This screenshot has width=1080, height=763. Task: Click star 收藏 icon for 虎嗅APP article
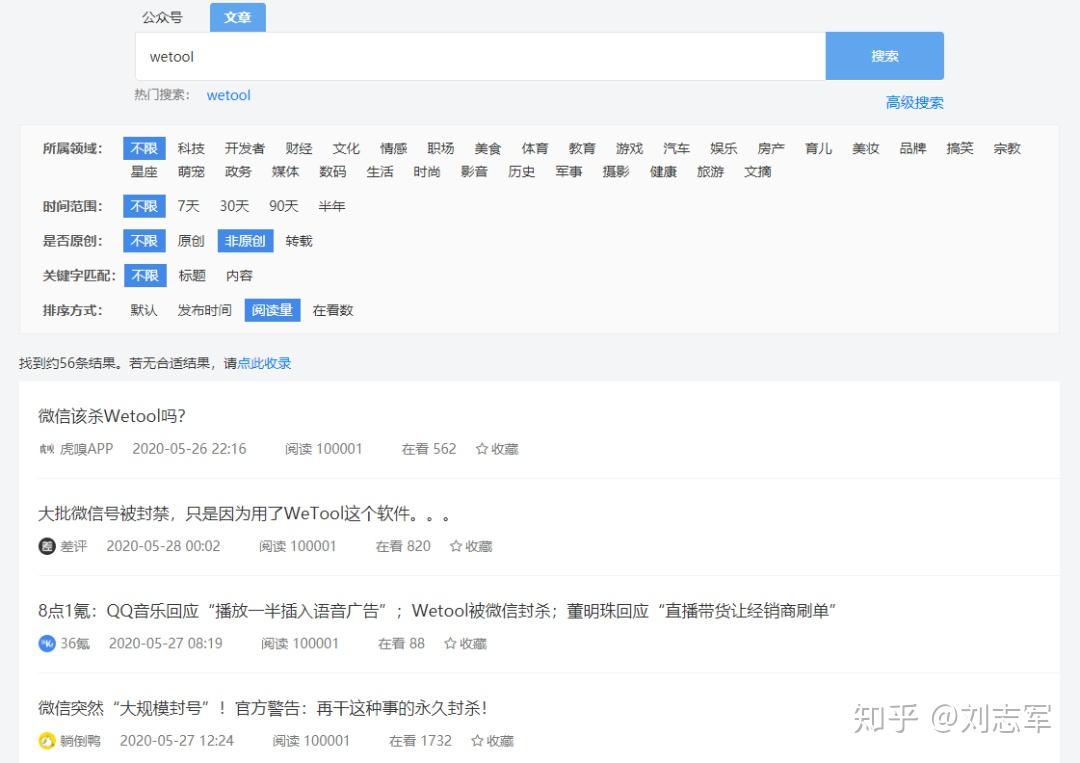tap(481, 449)
